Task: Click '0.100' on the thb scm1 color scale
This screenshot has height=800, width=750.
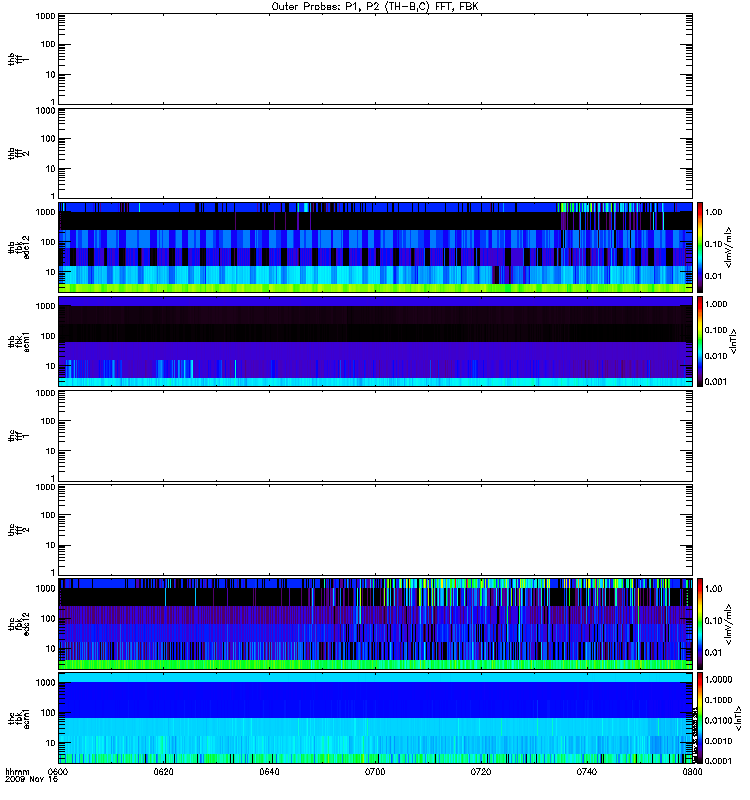Action: click(716, 330)
